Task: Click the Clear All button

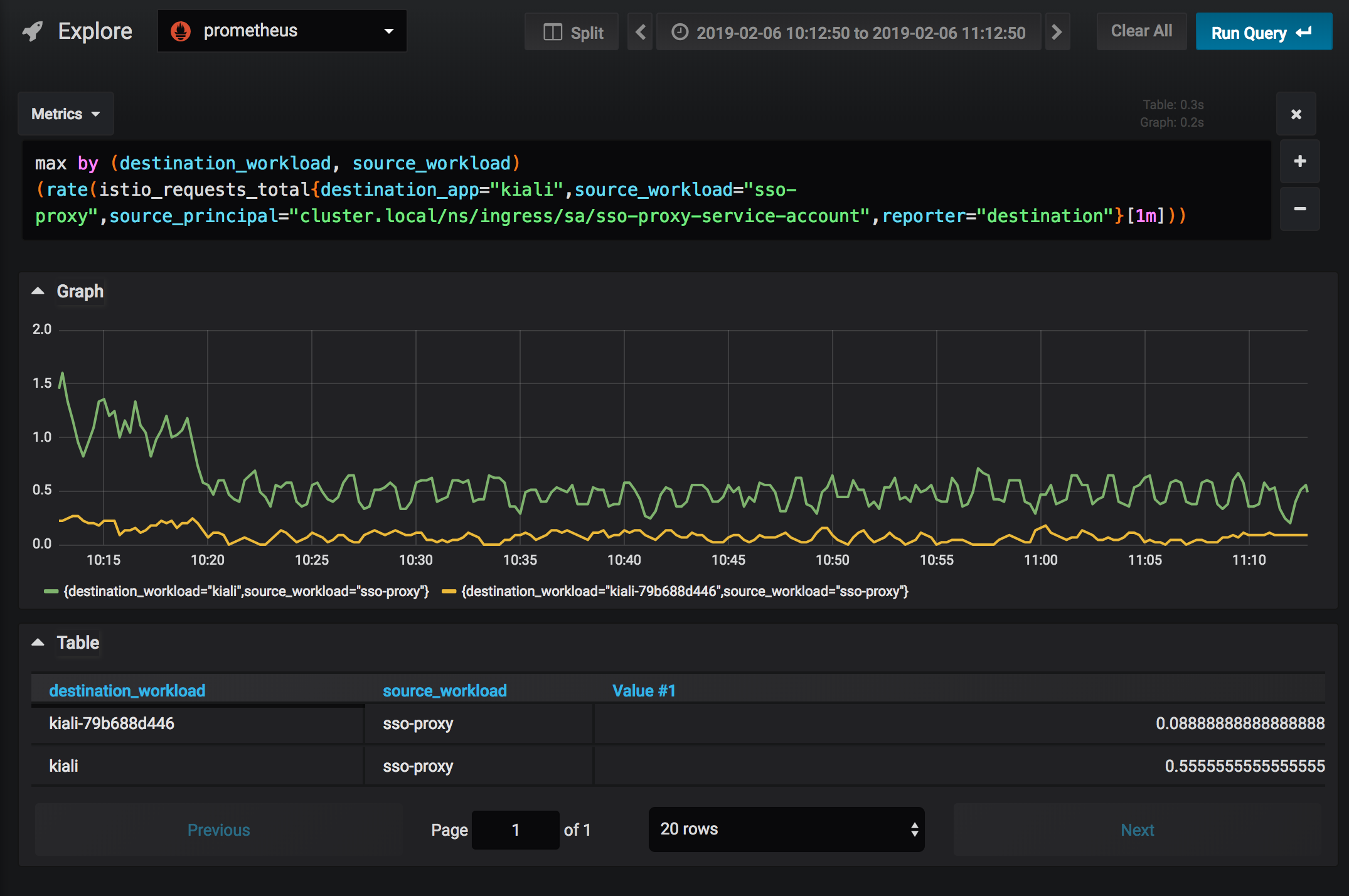Action: (1141, 31)
